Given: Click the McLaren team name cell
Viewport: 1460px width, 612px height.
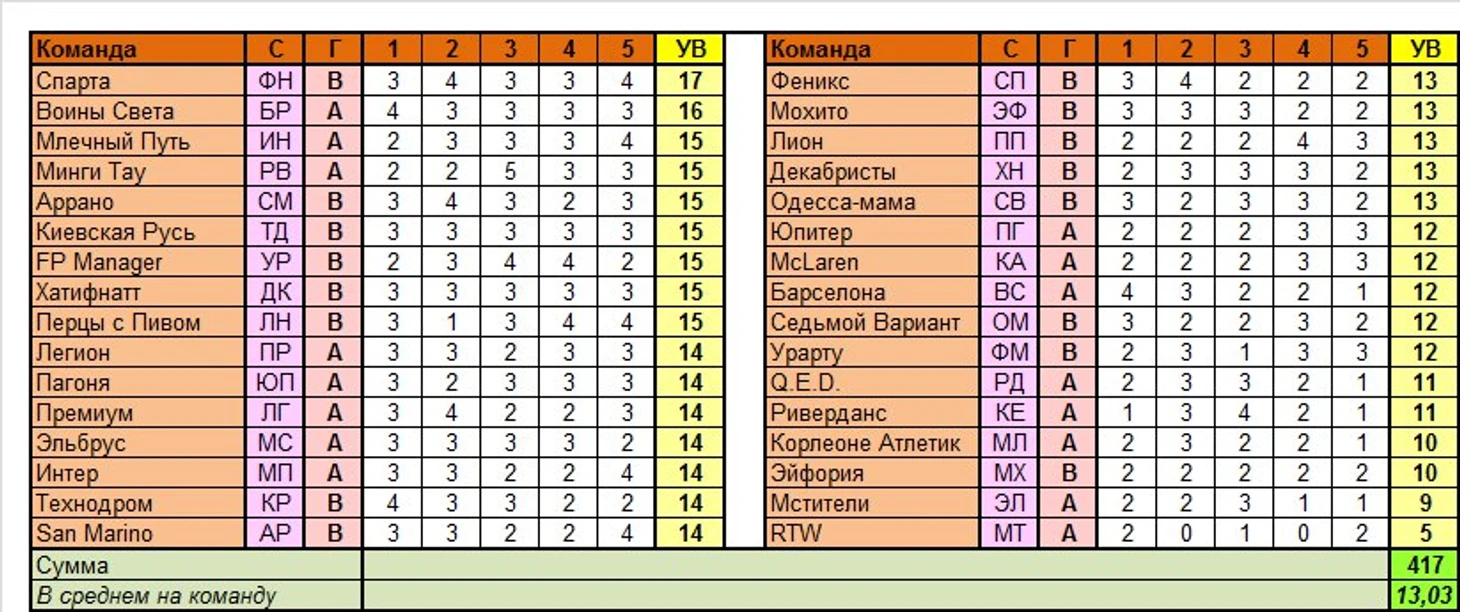Looking at the screenshot, I should click(873, 262).
